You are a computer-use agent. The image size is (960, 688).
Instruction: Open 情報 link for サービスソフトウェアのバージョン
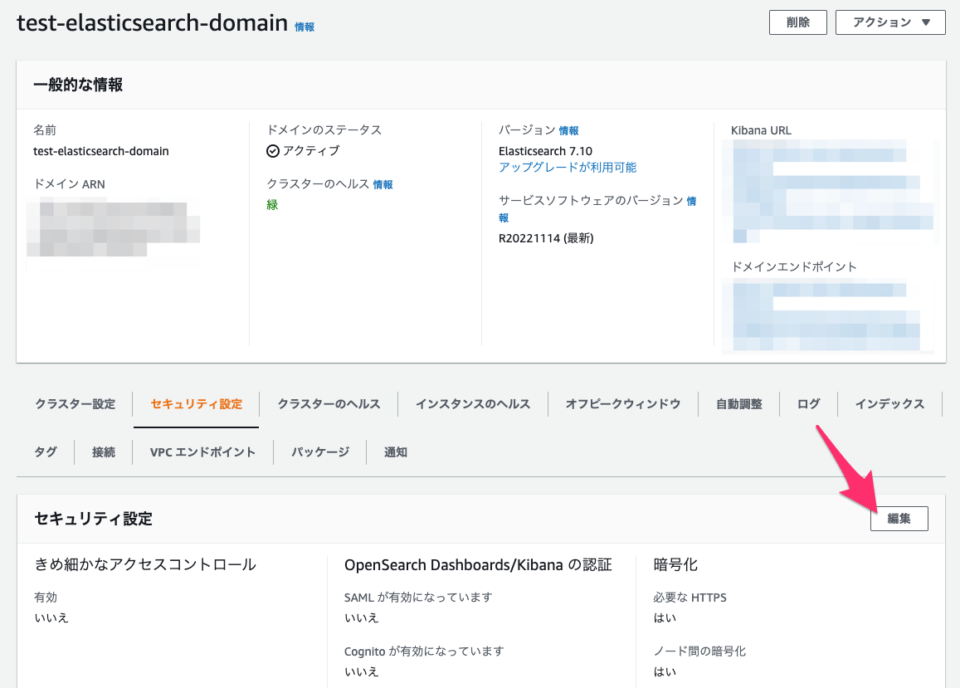pos(691,201)
